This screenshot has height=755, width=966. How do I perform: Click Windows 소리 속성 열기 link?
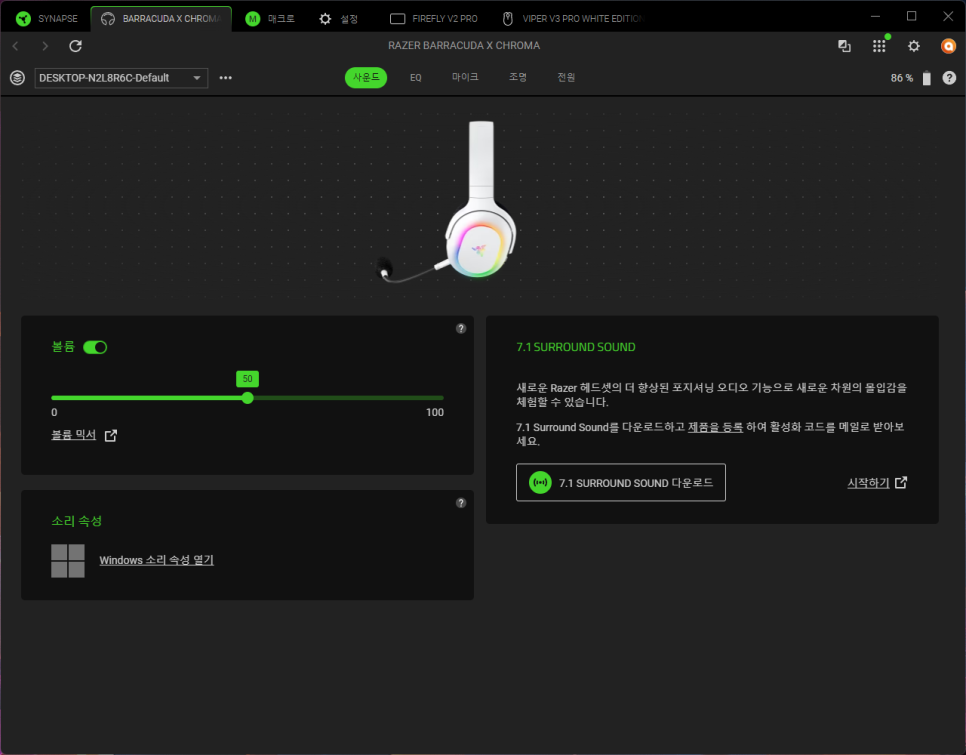click(x=156, y=560)
